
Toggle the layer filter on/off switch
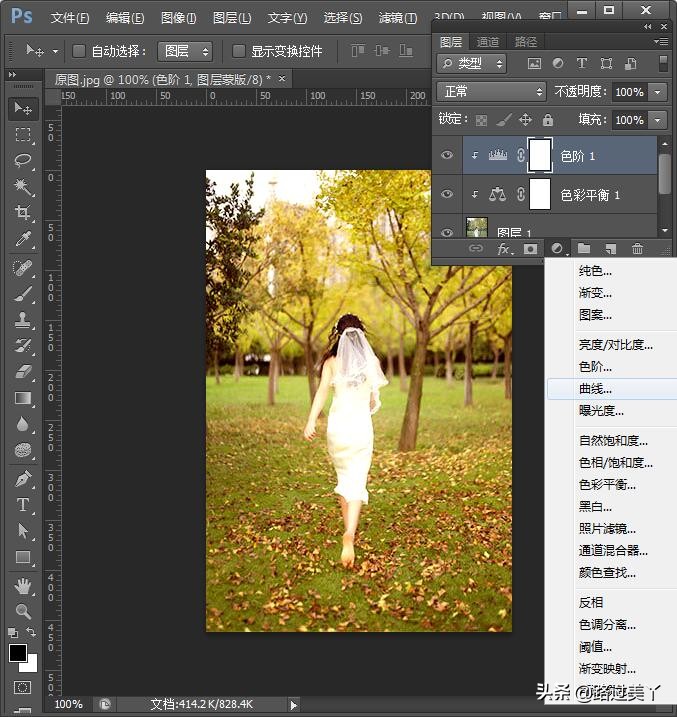click(663, 64)
